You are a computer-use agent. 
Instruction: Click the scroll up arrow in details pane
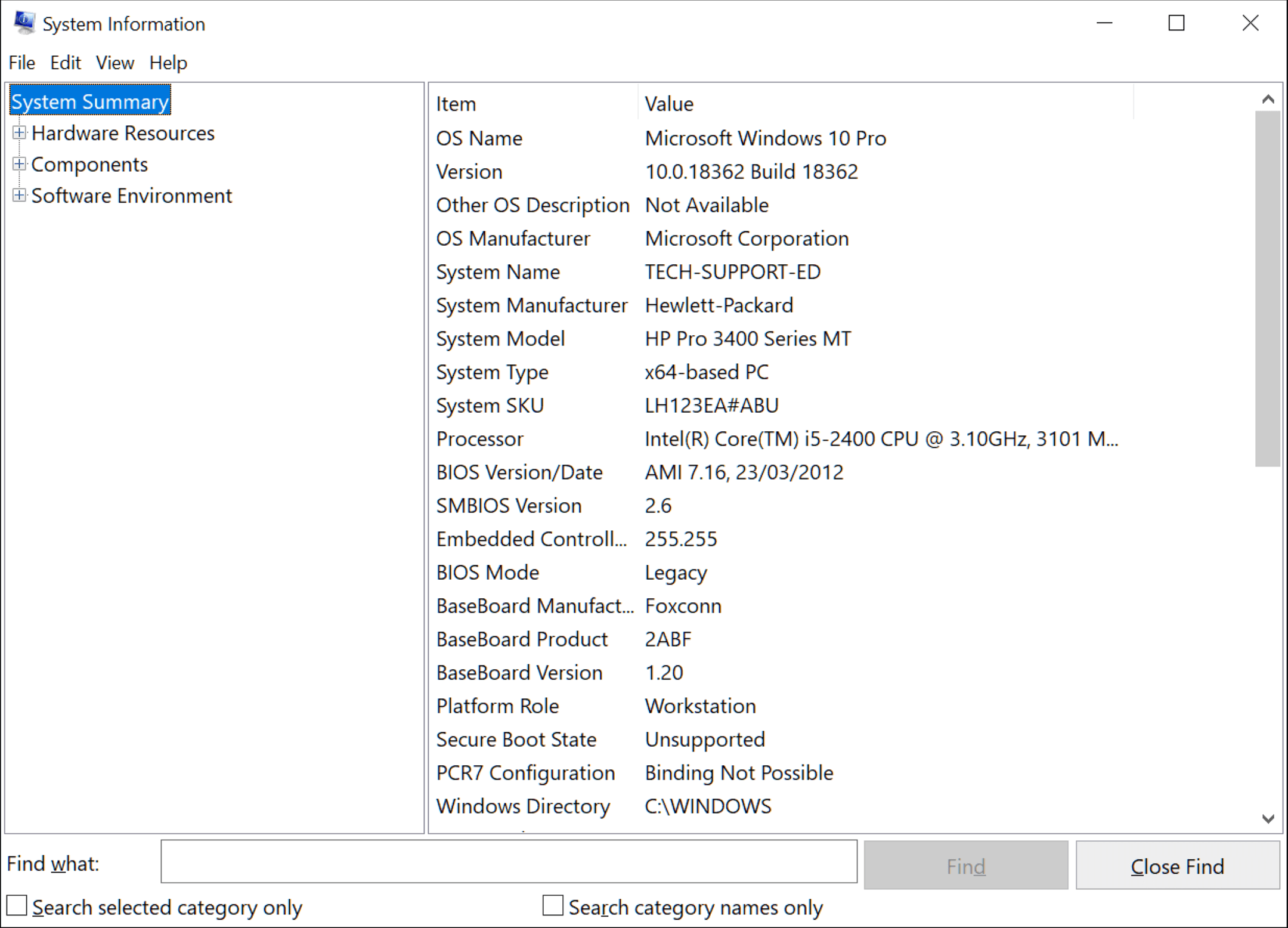(1268, 99)
